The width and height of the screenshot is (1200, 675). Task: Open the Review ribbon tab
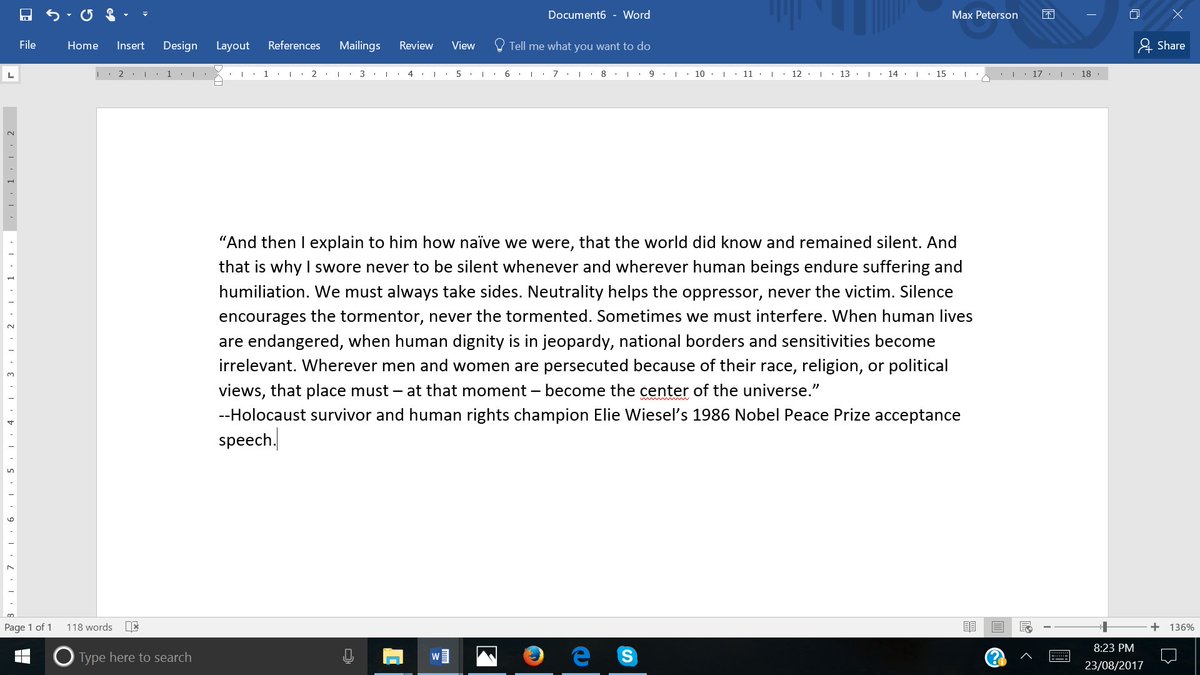pos(416,45)
